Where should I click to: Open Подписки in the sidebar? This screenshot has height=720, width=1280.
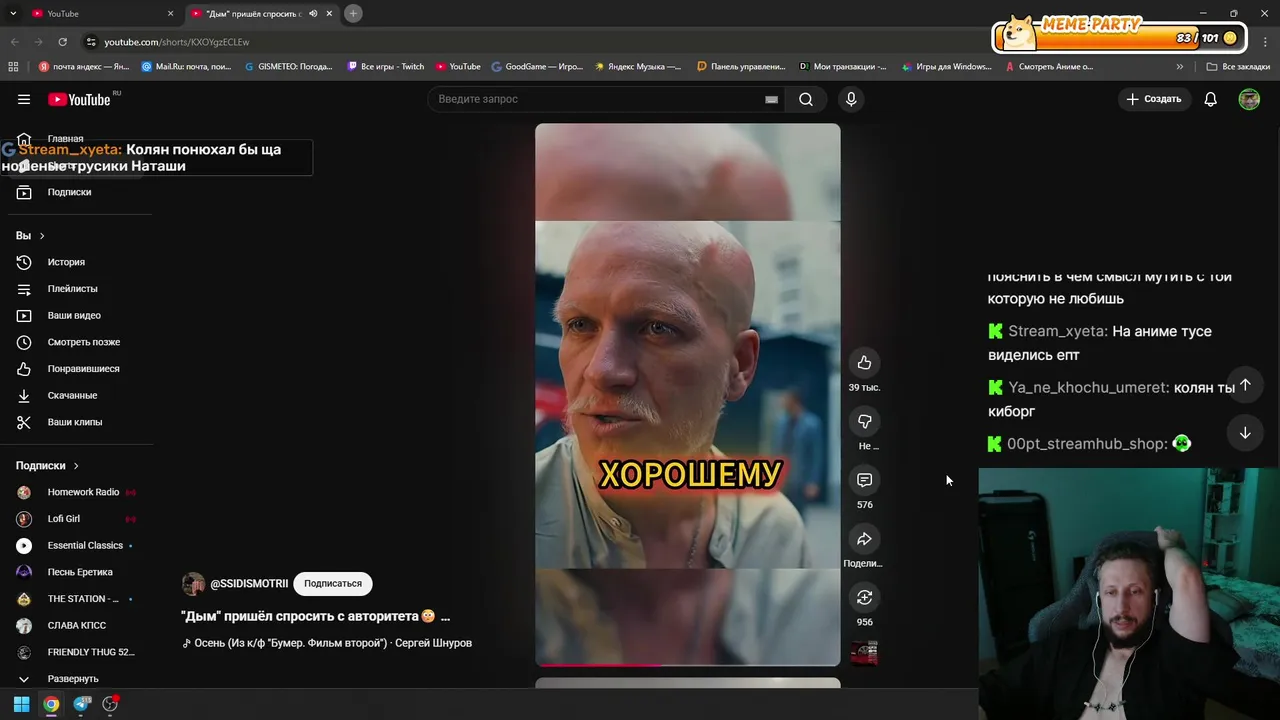70,192
